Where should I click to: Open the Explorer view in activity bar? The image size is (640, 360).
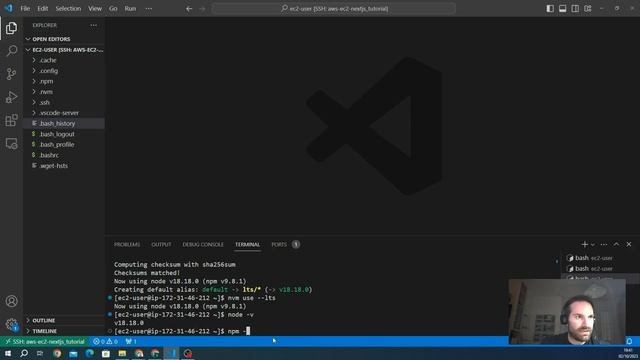click(11, 28)
